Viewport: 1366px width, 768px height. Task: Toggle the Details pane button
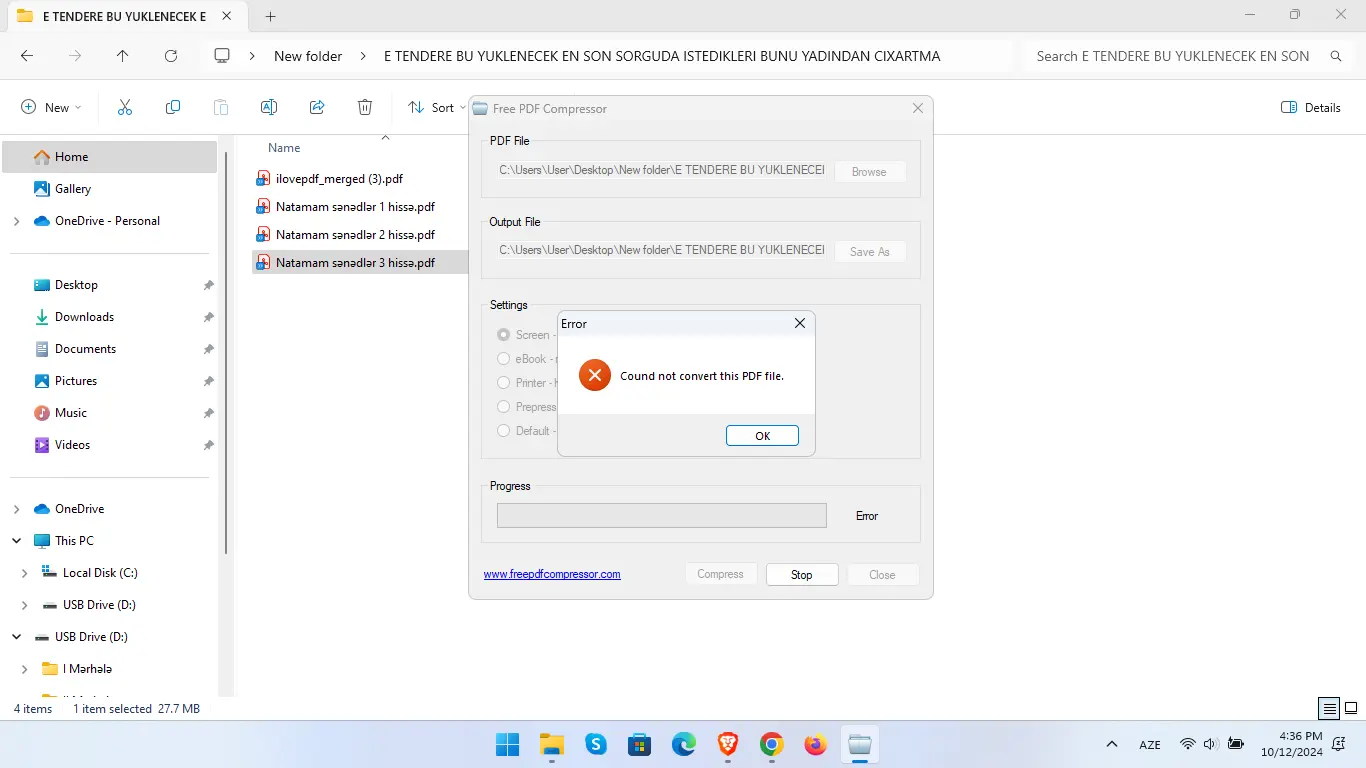(1311, 107)
